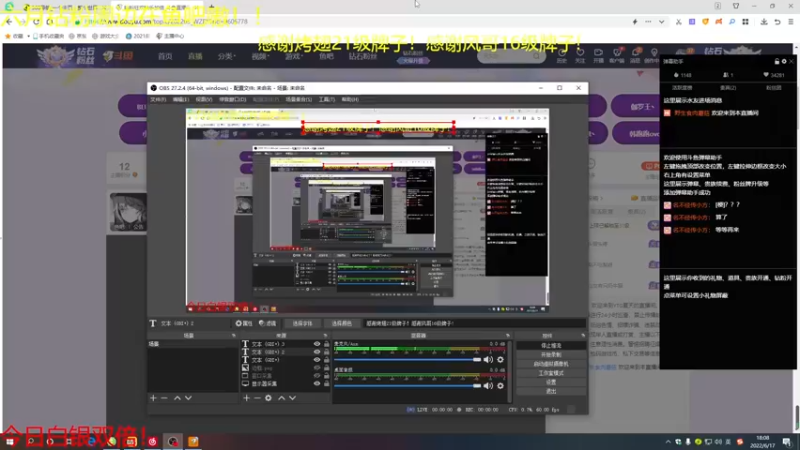Screen dimensions: 800x450
Task: Open source properties gear below sources list
Action: (x=268, y=398)
